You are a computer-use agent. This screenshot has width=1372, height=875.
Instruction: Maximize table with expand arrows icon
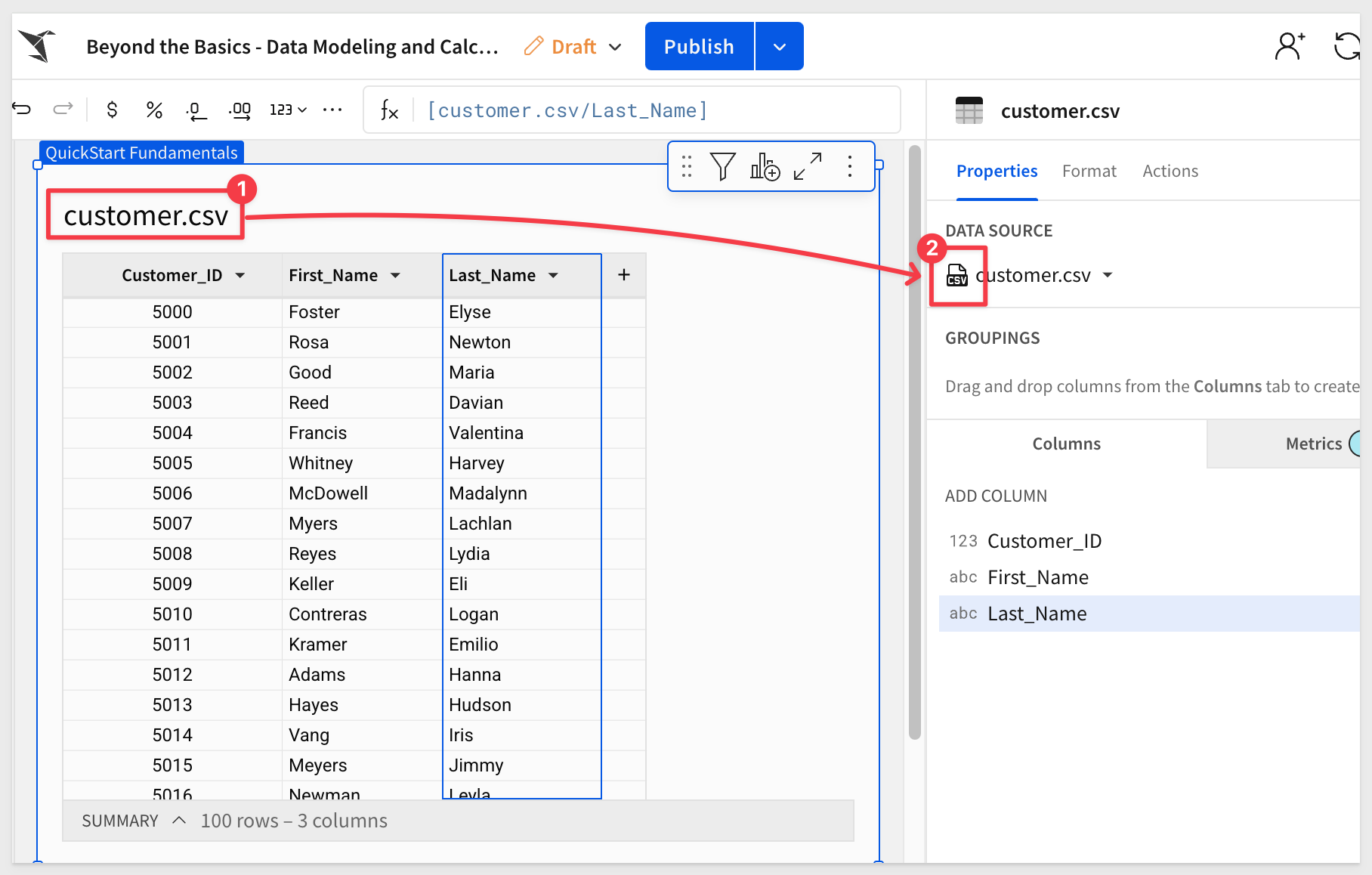point(808,166)
